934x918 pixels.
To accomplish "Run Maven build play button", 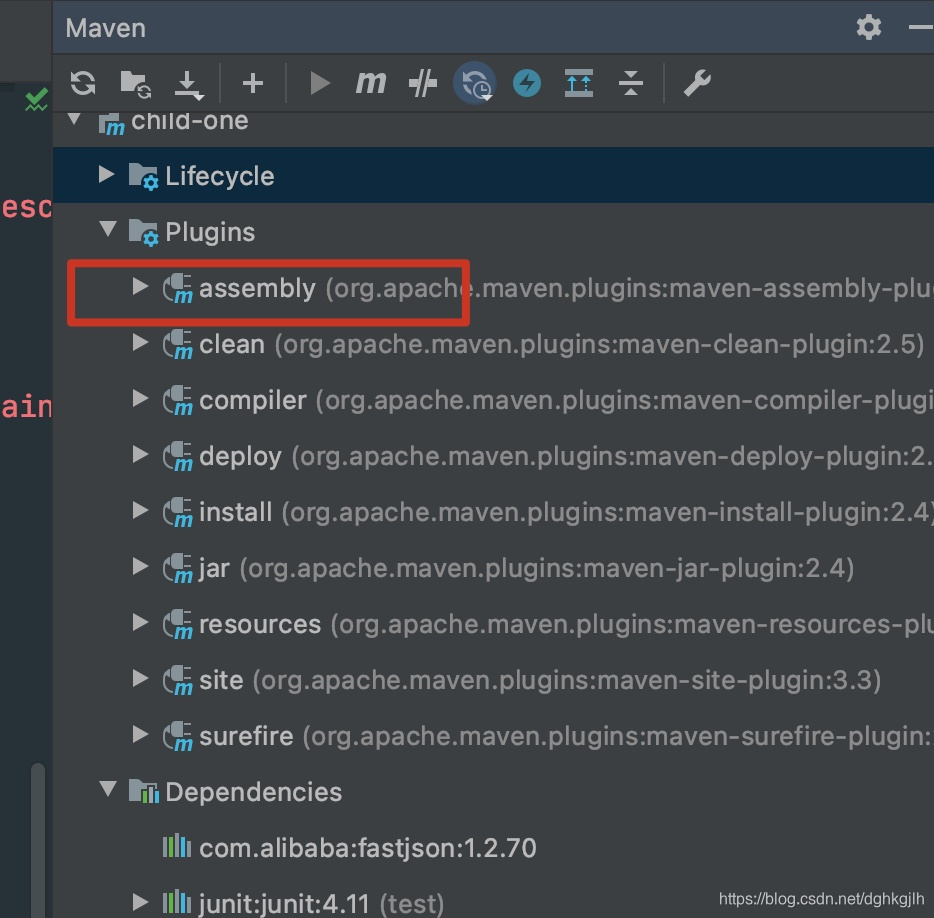I will (320, 83).
